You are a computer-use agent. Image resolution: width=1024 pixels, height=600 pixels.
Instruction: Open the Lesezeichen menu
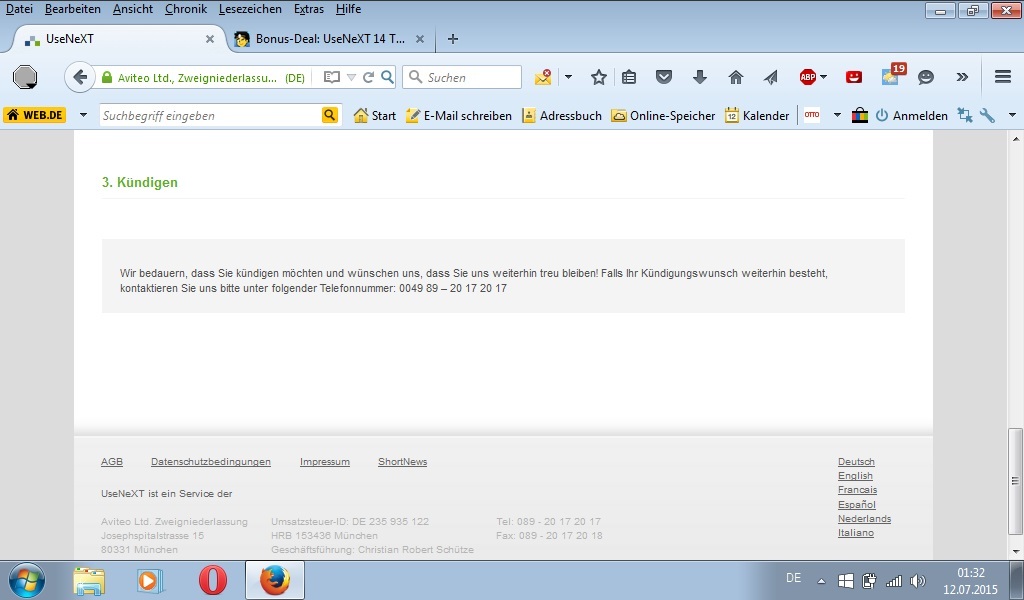click(250, 9)
